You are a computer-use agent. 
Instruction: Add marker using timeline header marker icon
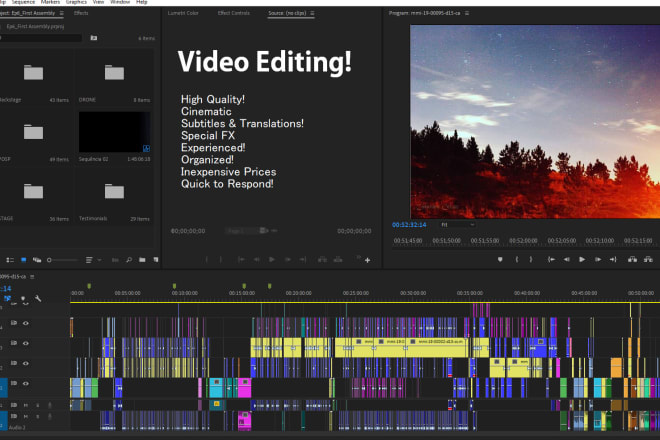23,299
